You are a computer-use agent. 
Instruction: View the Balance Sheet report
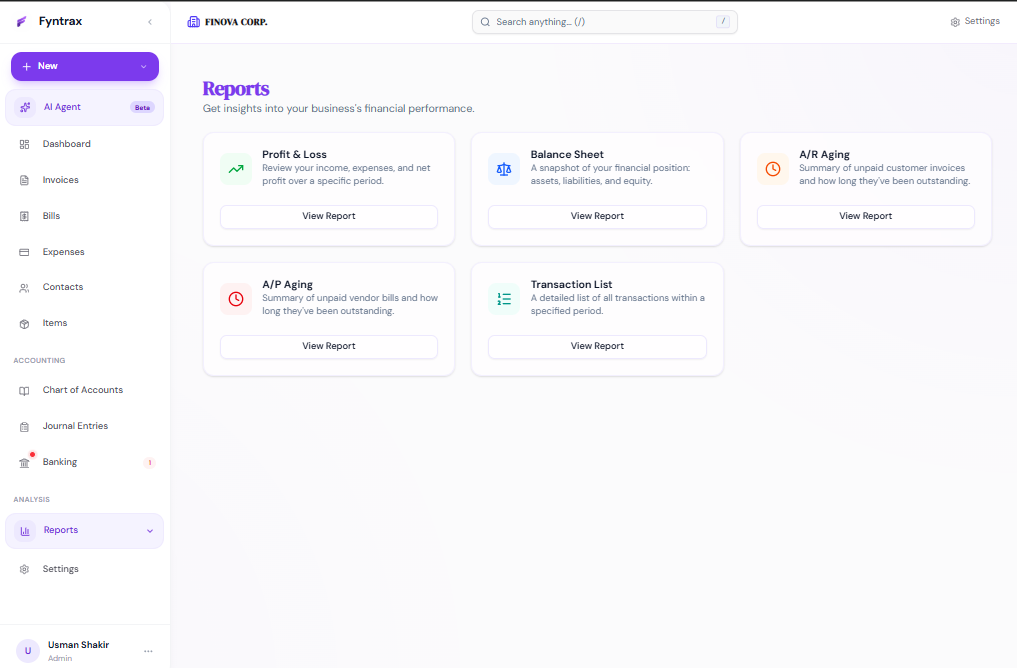pyautogui.click(x=597, y=217)
